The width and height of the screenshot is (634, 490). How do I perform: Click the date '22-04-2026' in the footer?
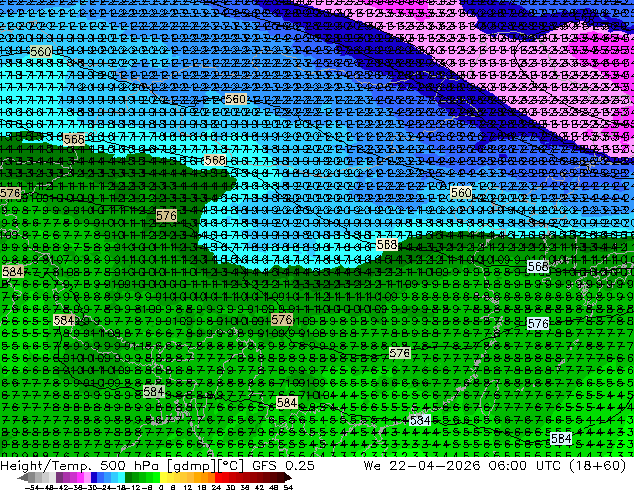pyautogui.click(x=435, y=466)
